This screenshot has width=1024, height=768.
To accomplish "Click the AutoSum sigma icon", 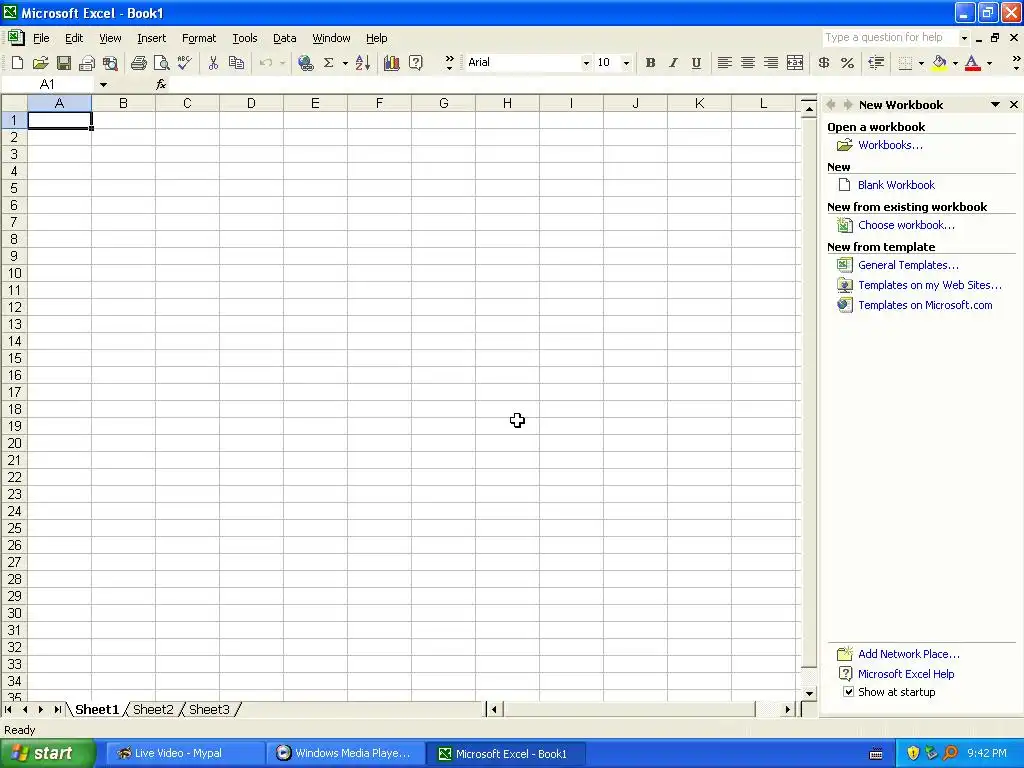I will coord(328,63).
